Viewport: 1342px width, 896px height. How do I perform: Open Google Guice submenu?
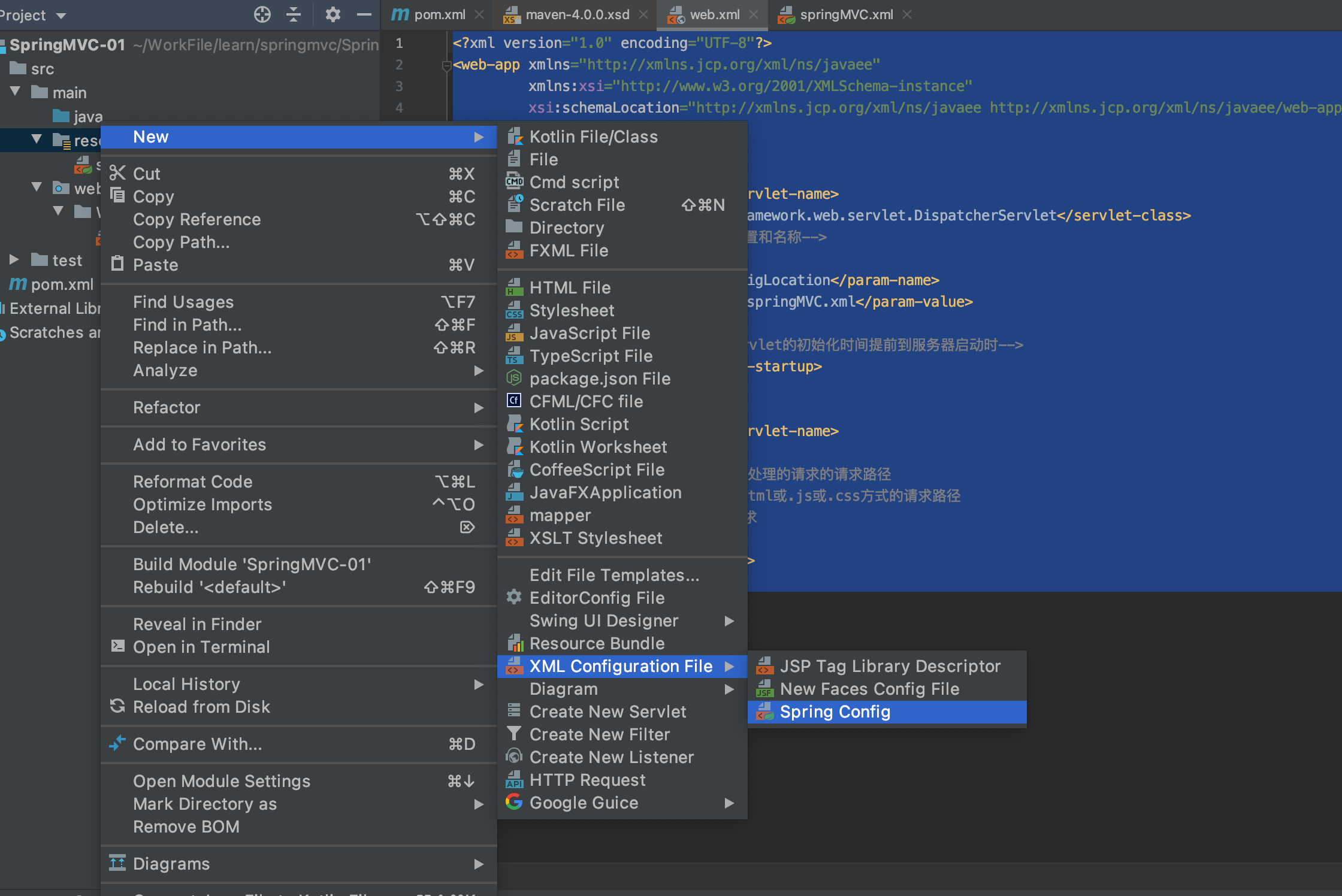584,803
